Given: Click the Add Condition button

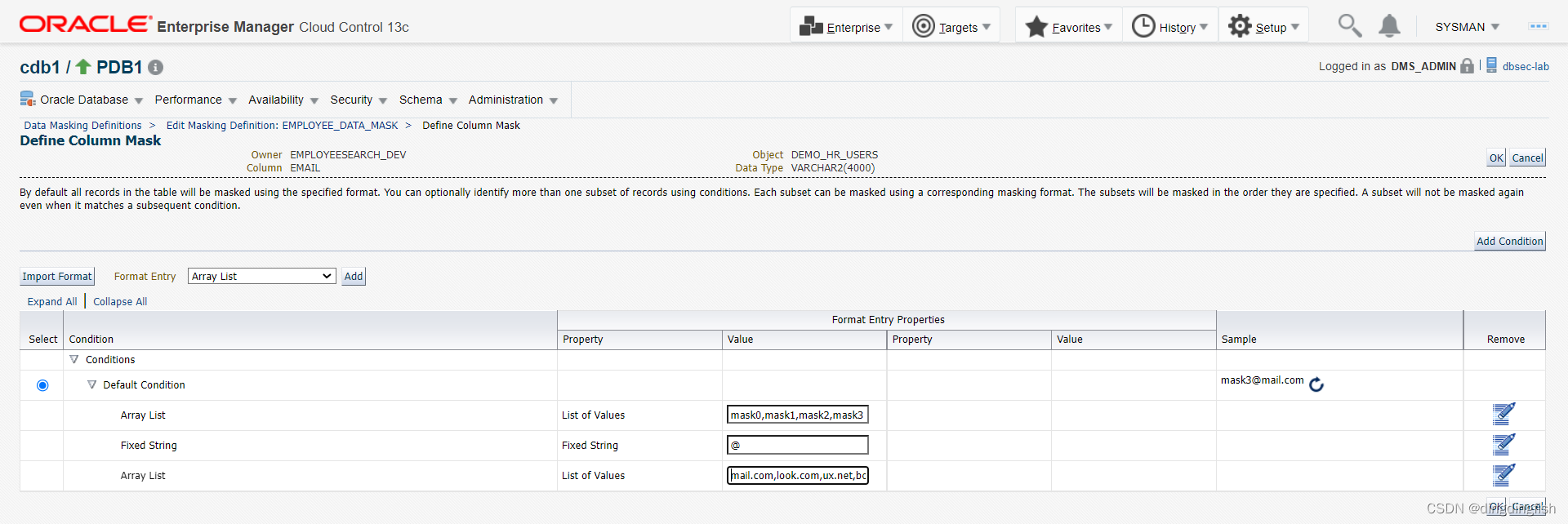Looking at the screenshot, I should click(x=1510, y=242).
